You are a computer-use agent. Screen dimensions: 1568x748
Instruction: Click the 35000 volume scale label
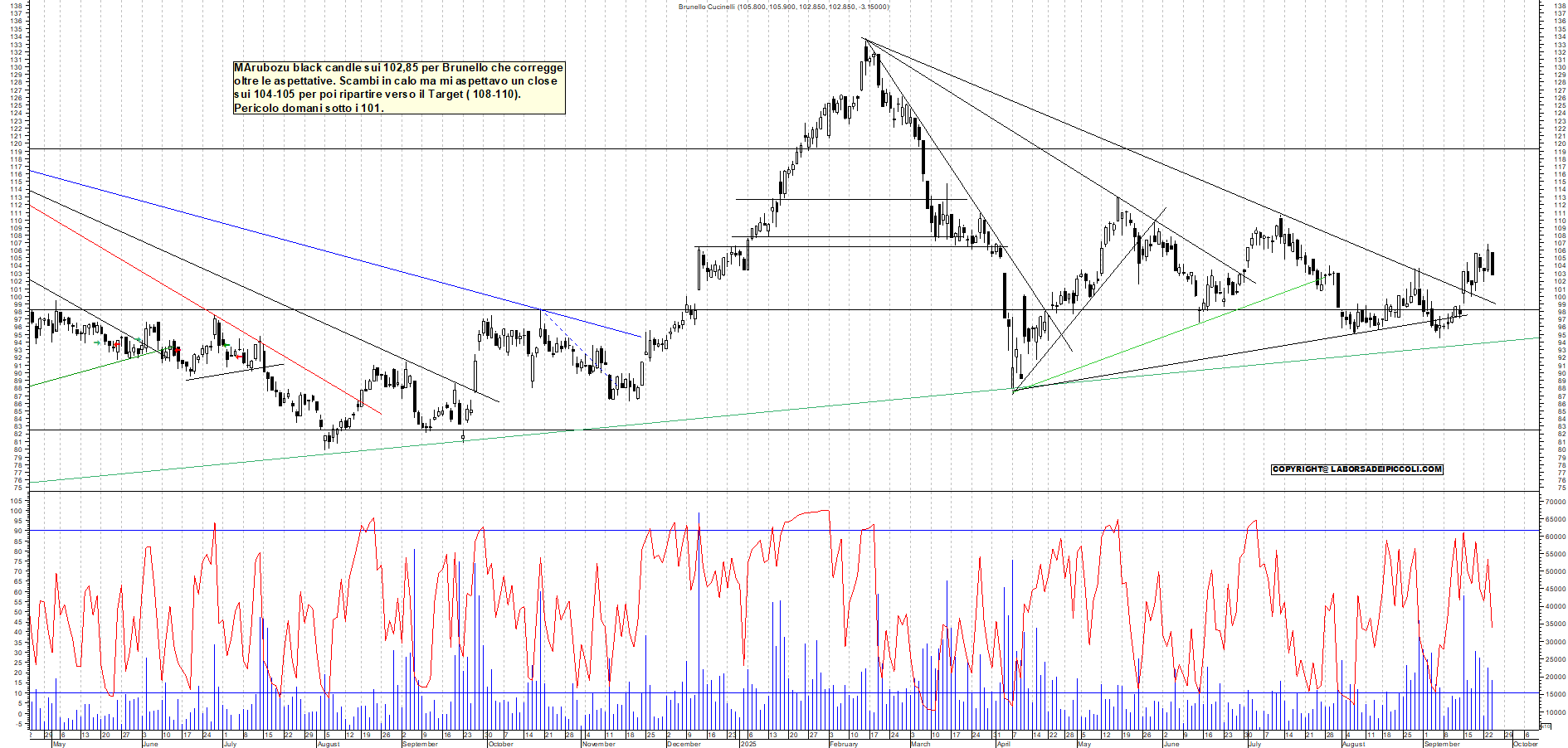(1555, 624)
